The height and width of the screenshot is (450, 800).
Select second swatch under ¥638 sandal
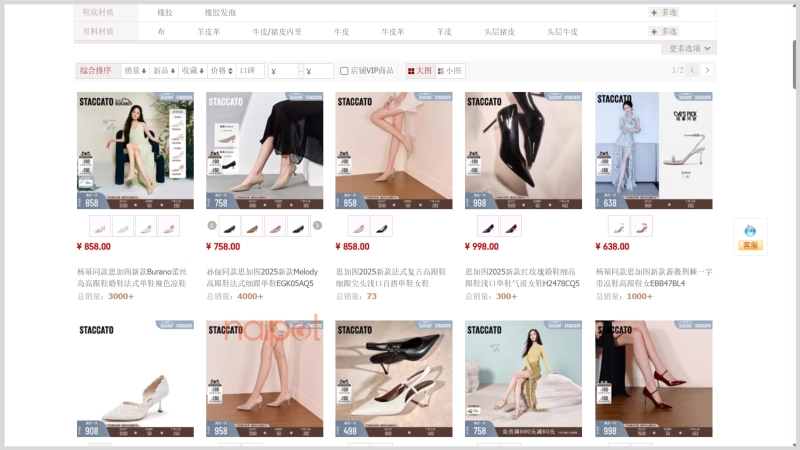click(642, 226)
